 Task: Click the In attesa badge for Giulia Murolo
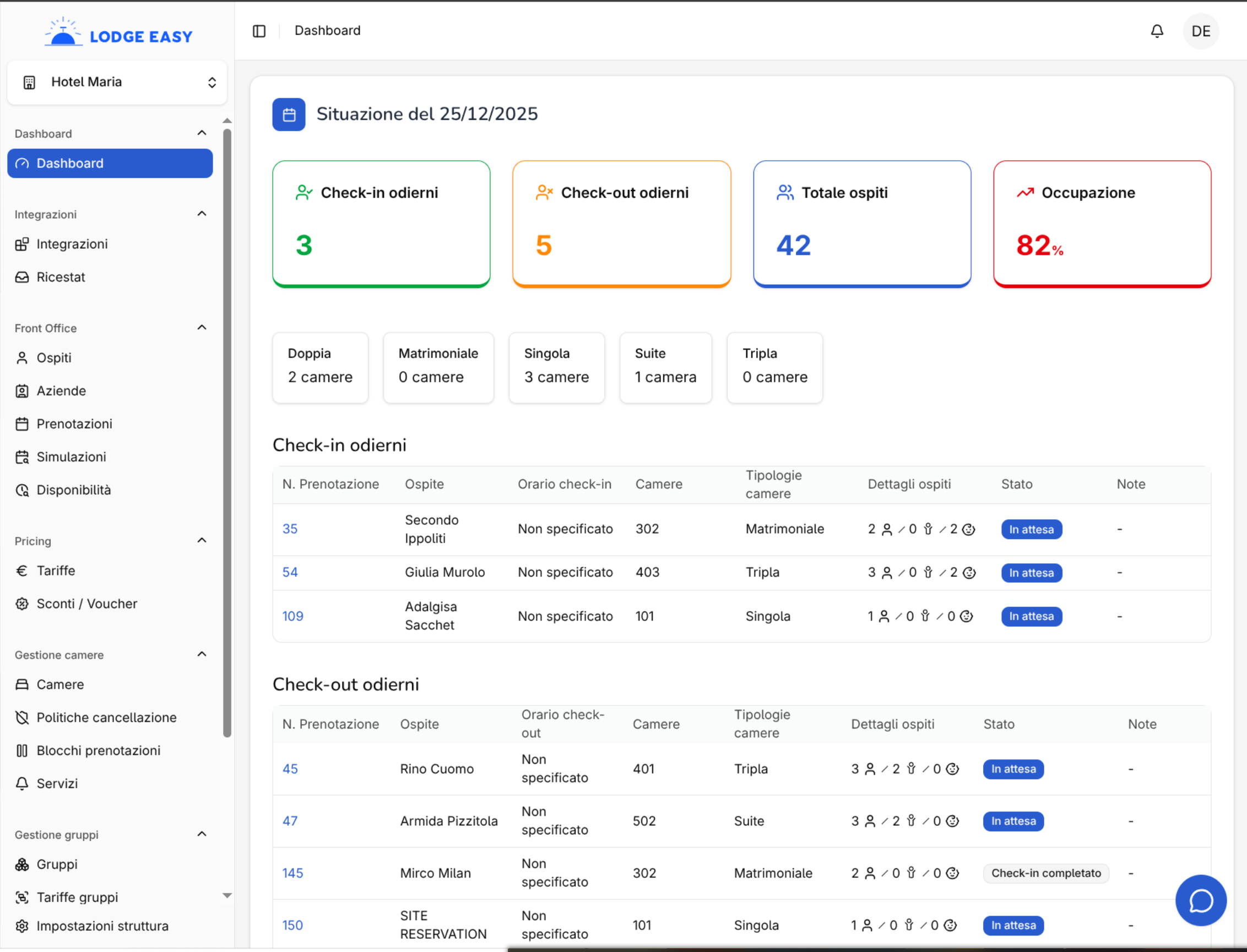[x=1031, y=572]
